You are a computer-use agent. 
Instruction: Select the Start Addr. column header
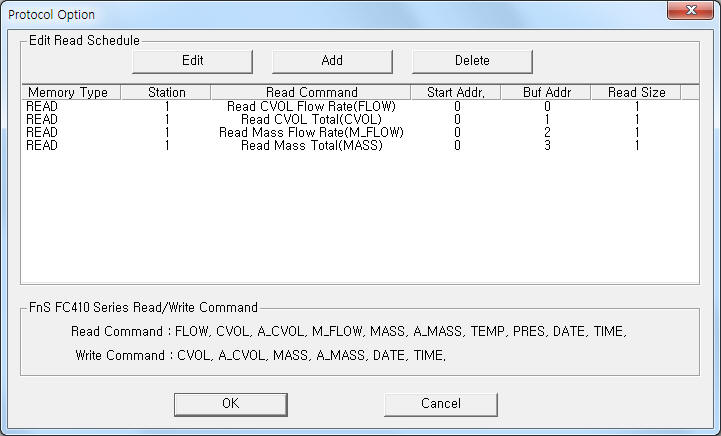tap(456, 92)
